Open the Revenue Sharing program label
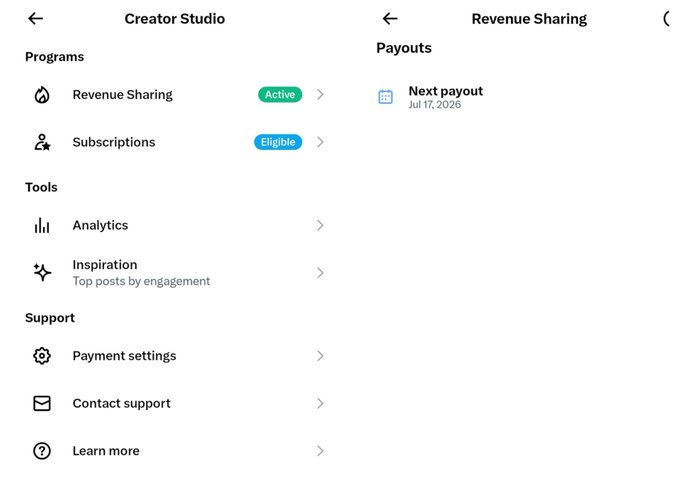This screenshot has width=680, height=502. coord(123,95)
